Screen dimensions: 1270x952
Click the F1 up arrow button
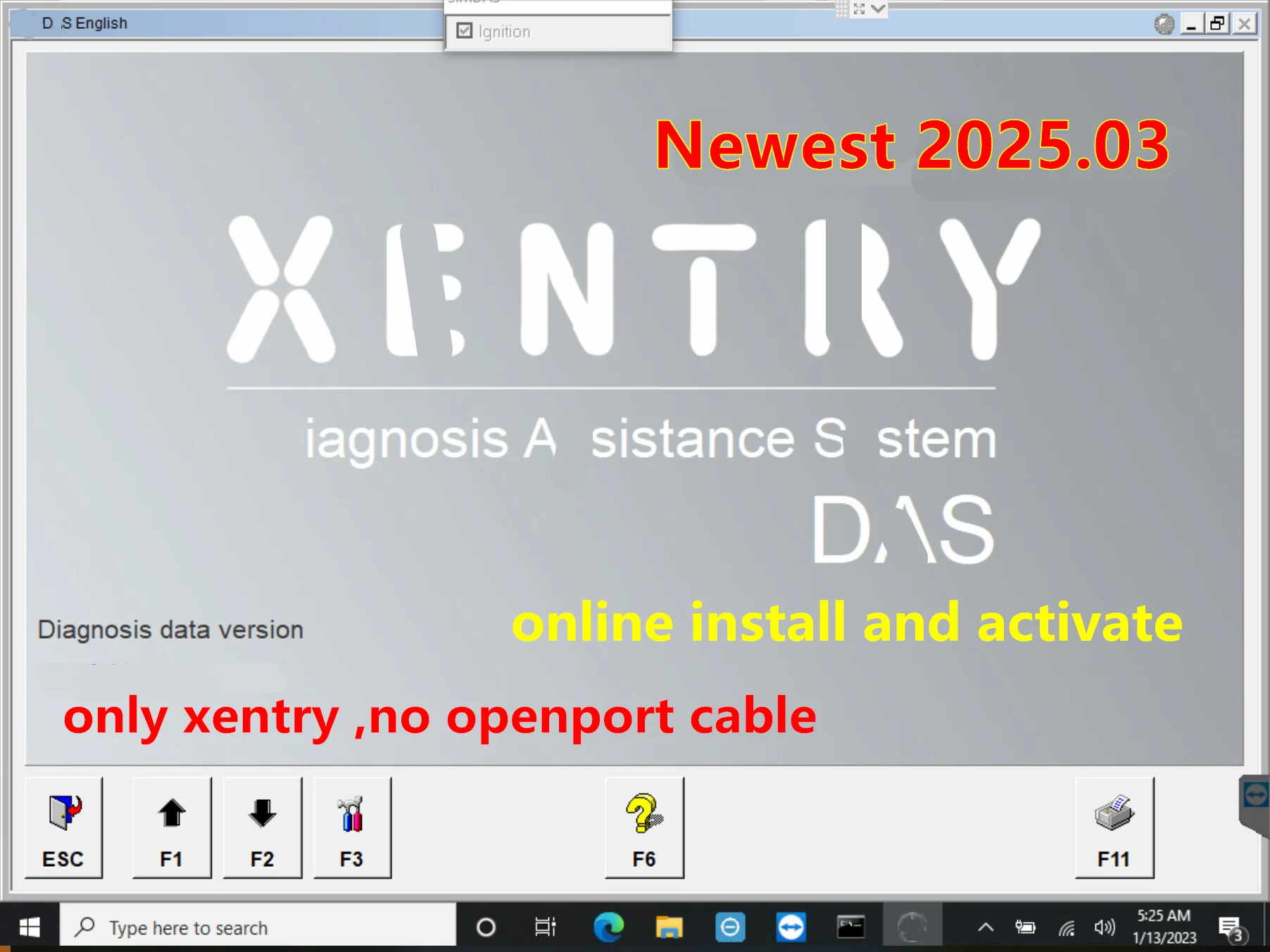171,827
